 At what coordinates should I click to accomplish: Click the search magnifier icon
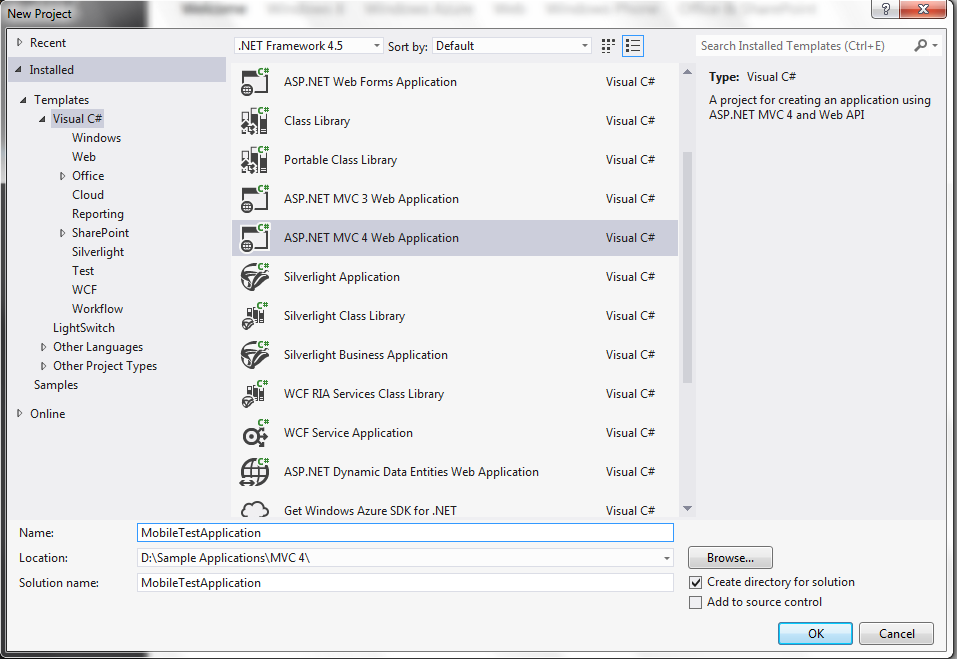920,45
